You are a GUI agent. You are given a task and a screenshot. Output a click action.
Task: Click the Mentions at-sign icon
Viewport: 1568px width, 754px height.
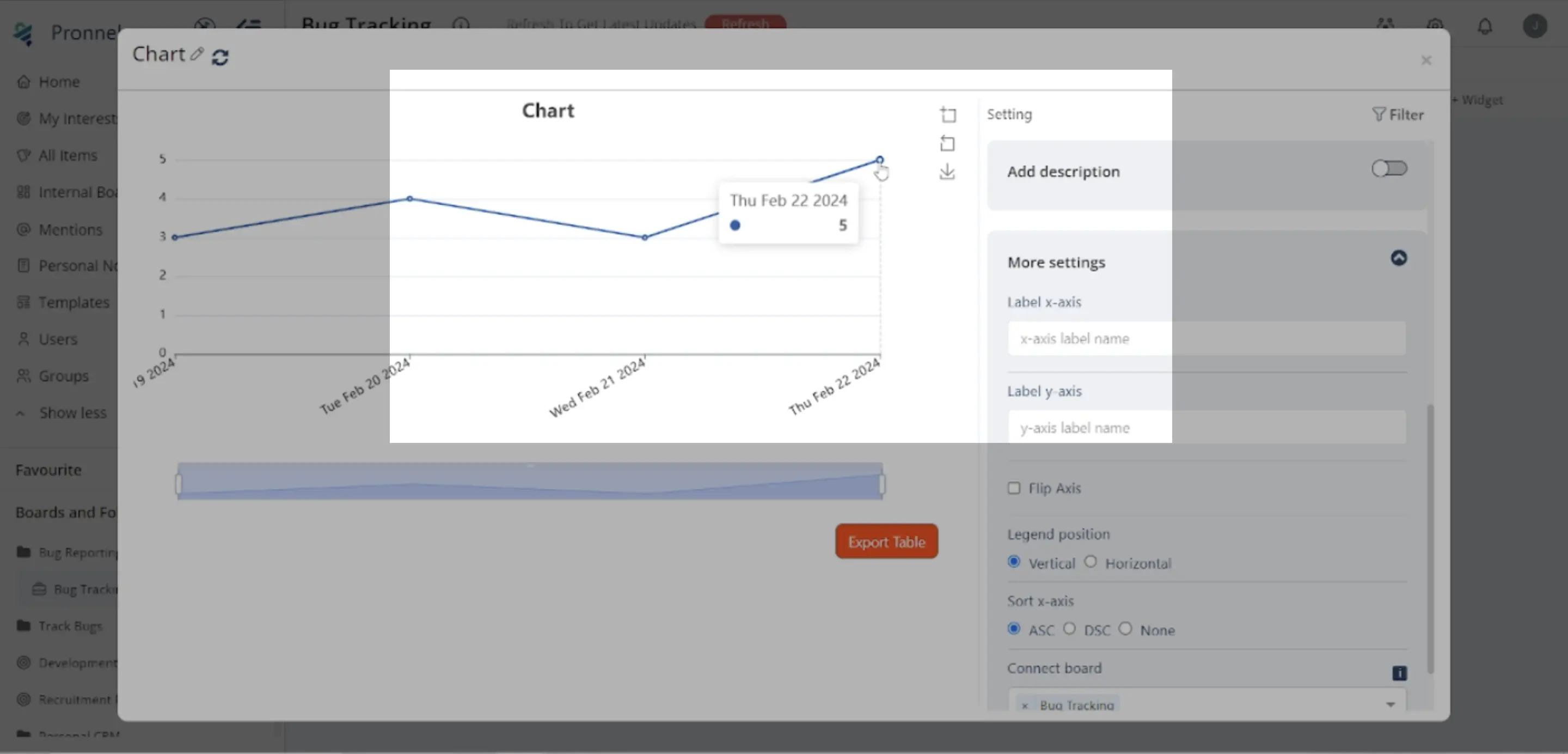pyautogui.click(x=24, y=229)
